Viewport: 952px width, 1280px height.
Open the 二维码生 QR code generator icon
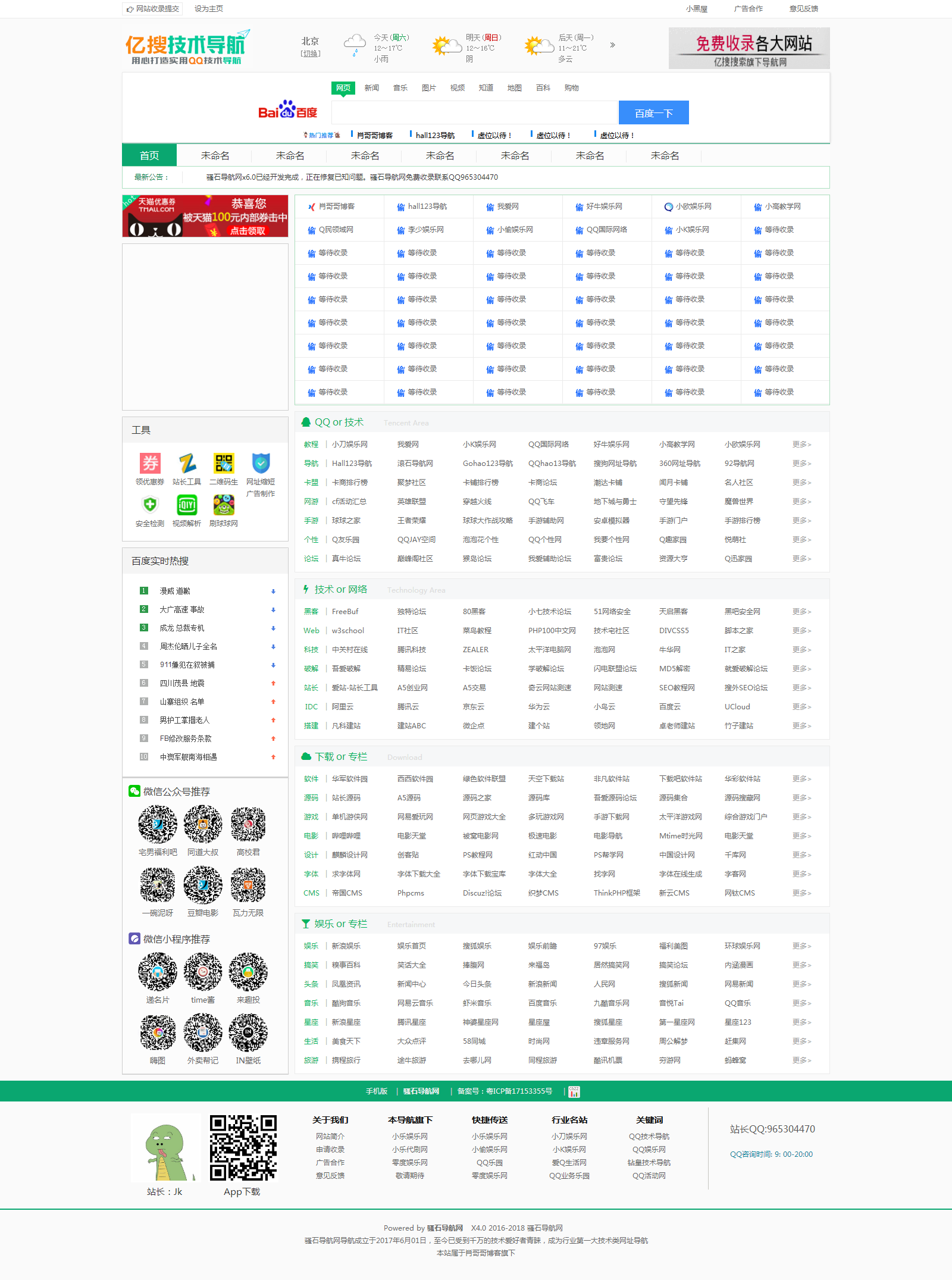pyautogui.click(x=224, y=463)
